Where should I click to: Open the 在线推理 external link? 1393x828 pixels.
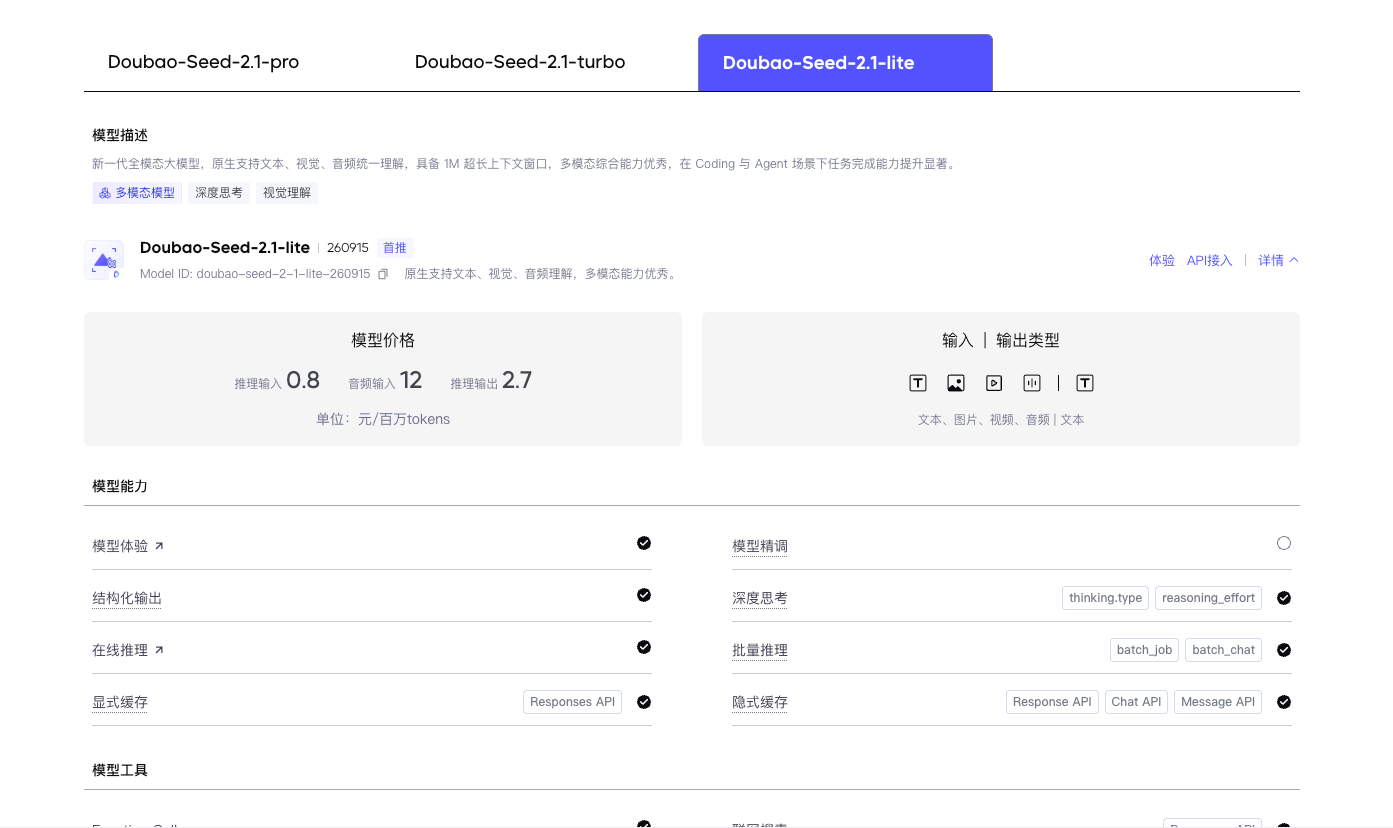128,650
